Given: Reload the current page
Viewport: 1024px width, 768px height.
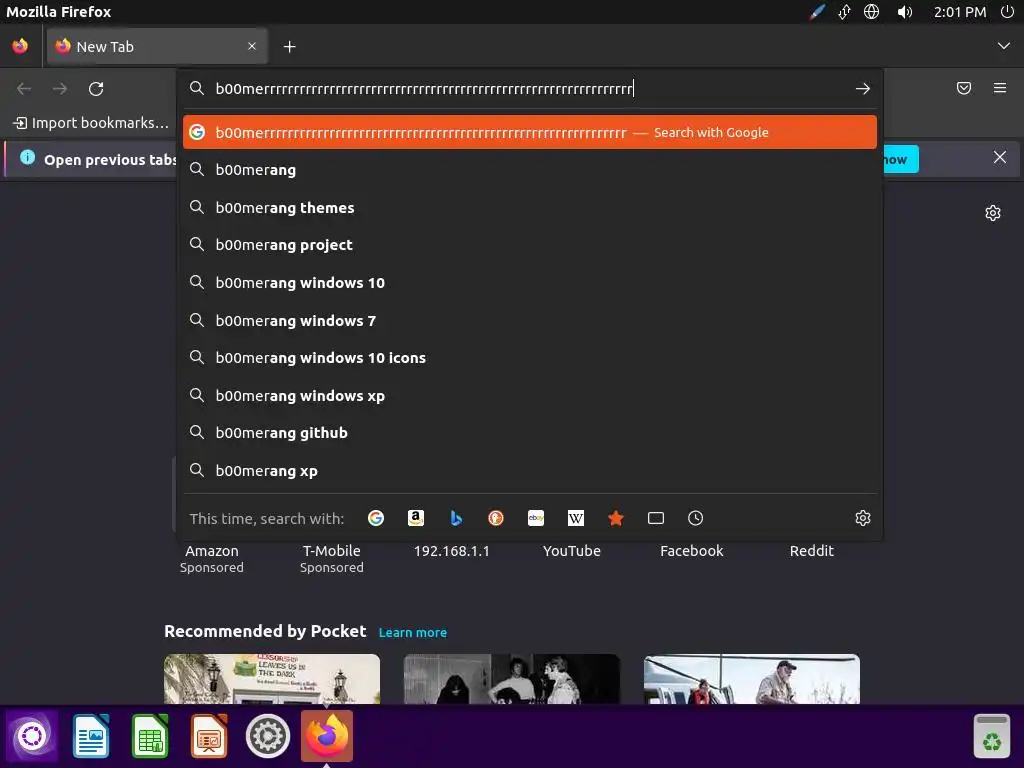Looking at the screenshot, I should coord(96,88).
